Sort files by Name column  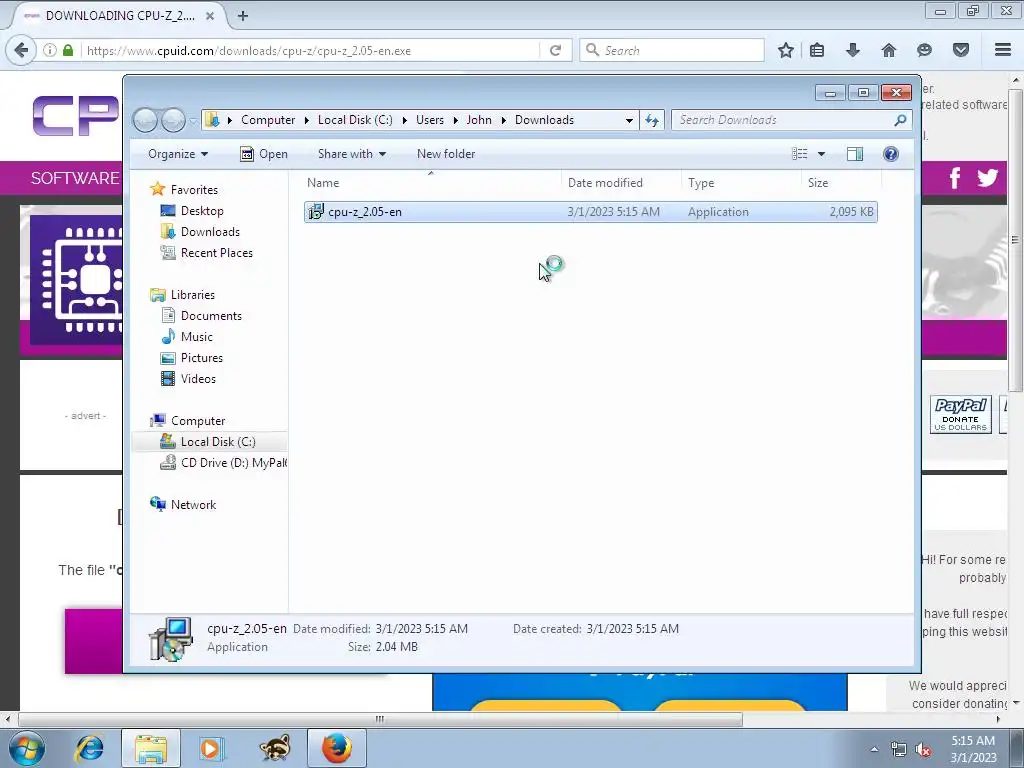(431, 183)
